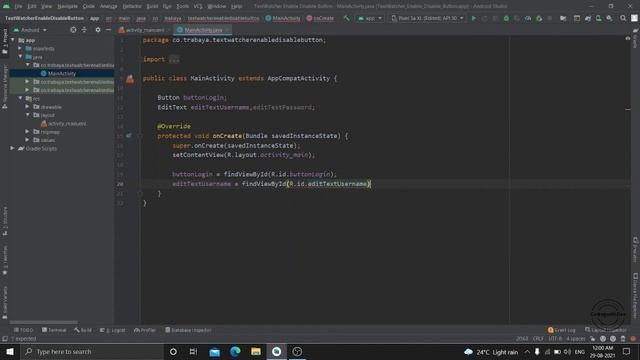Open the weather widget showing Light rain

tap(491, 351)
